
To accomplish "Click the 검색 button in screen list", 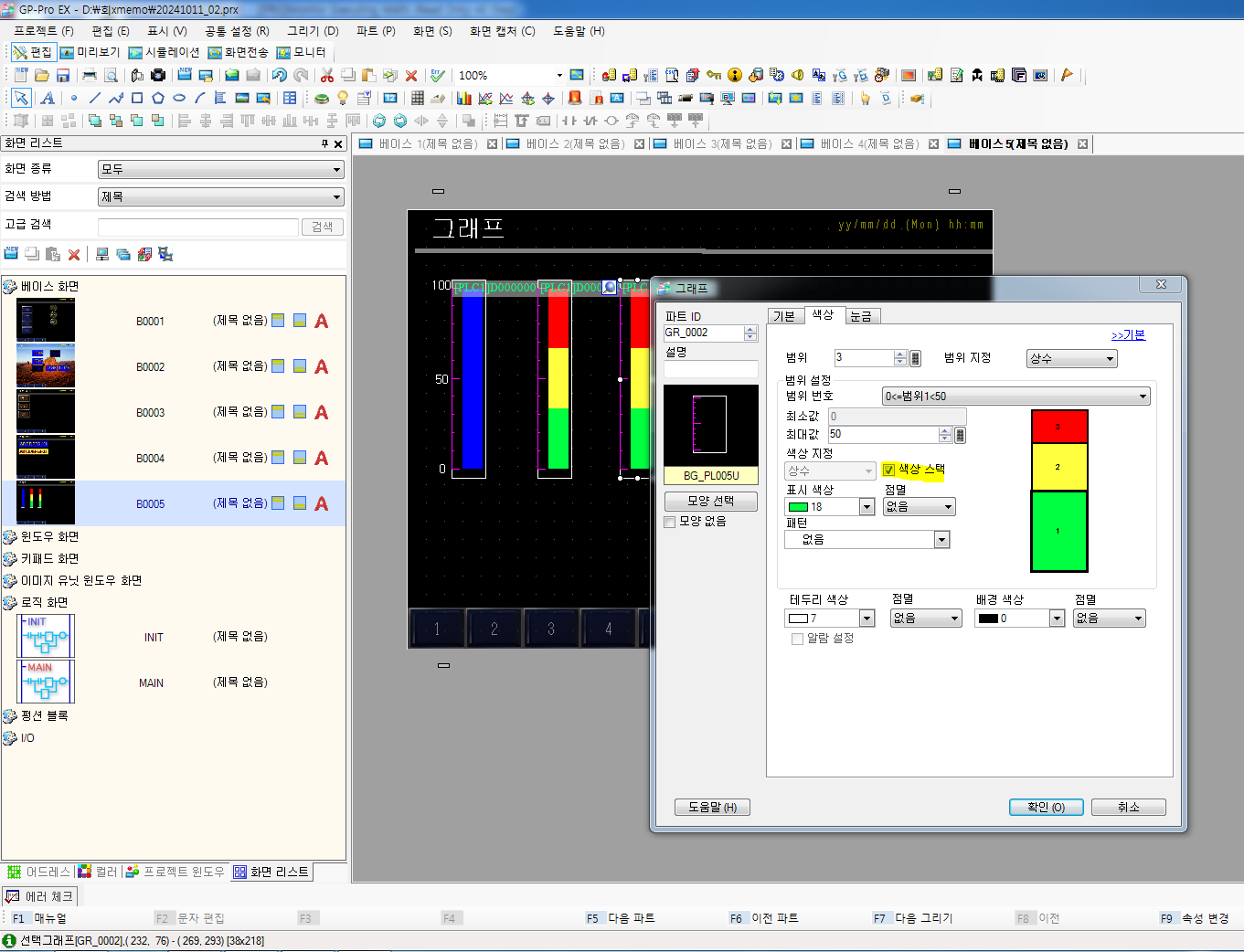I will point(323,227).
